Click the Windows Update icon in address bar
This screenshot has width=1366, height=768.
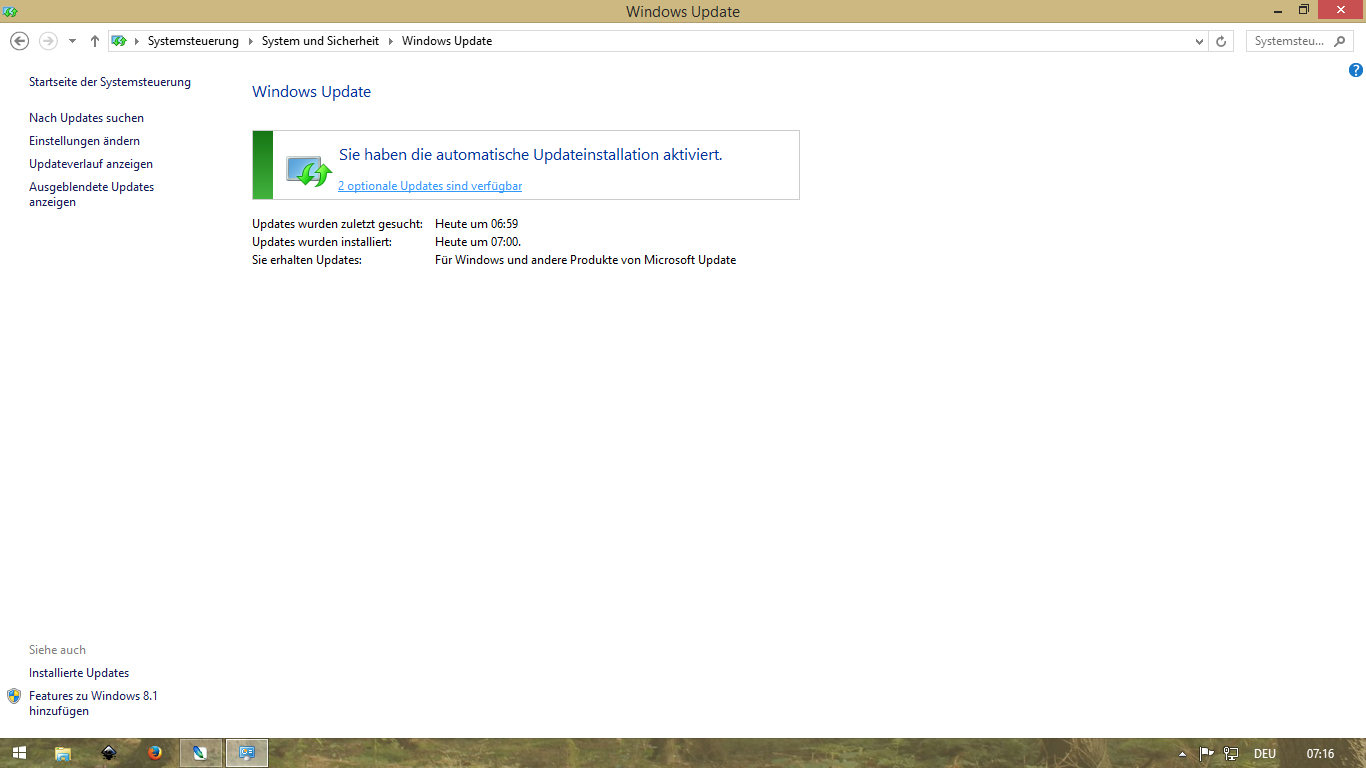pyautogui.click(x=119, y=41)
